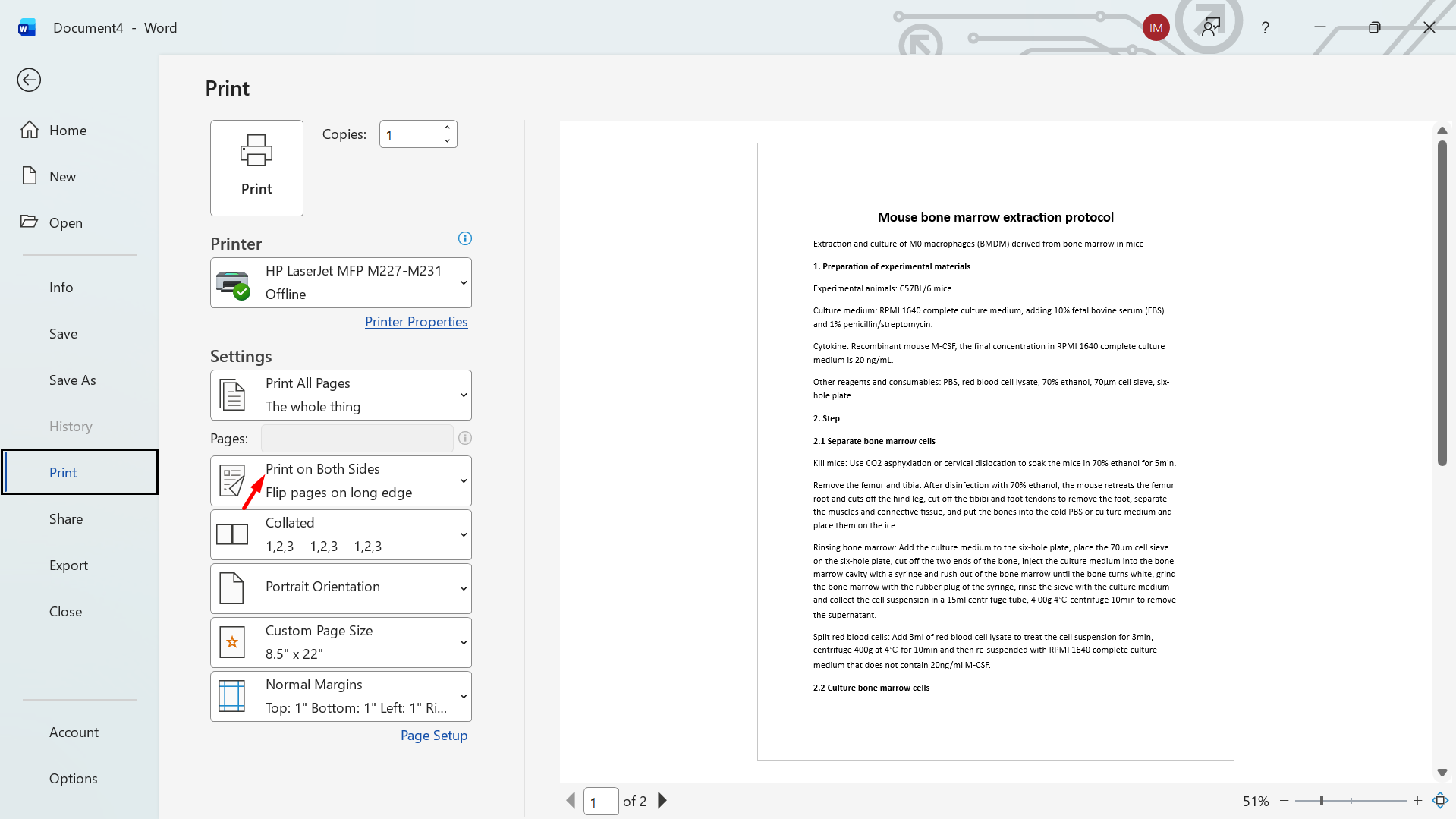Viewport: 1456px width, 819px height.
Task: Click the printer info icon beside Printer heading
Action: coord(465,238)
